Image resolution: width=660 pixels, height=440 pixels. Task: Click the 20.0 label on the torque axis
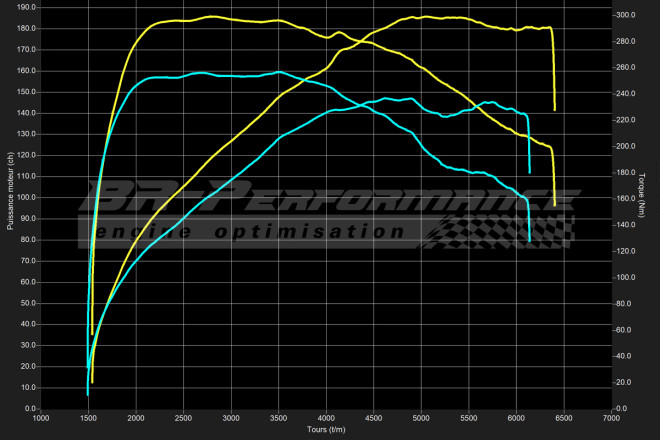click(x=625, y=382)
